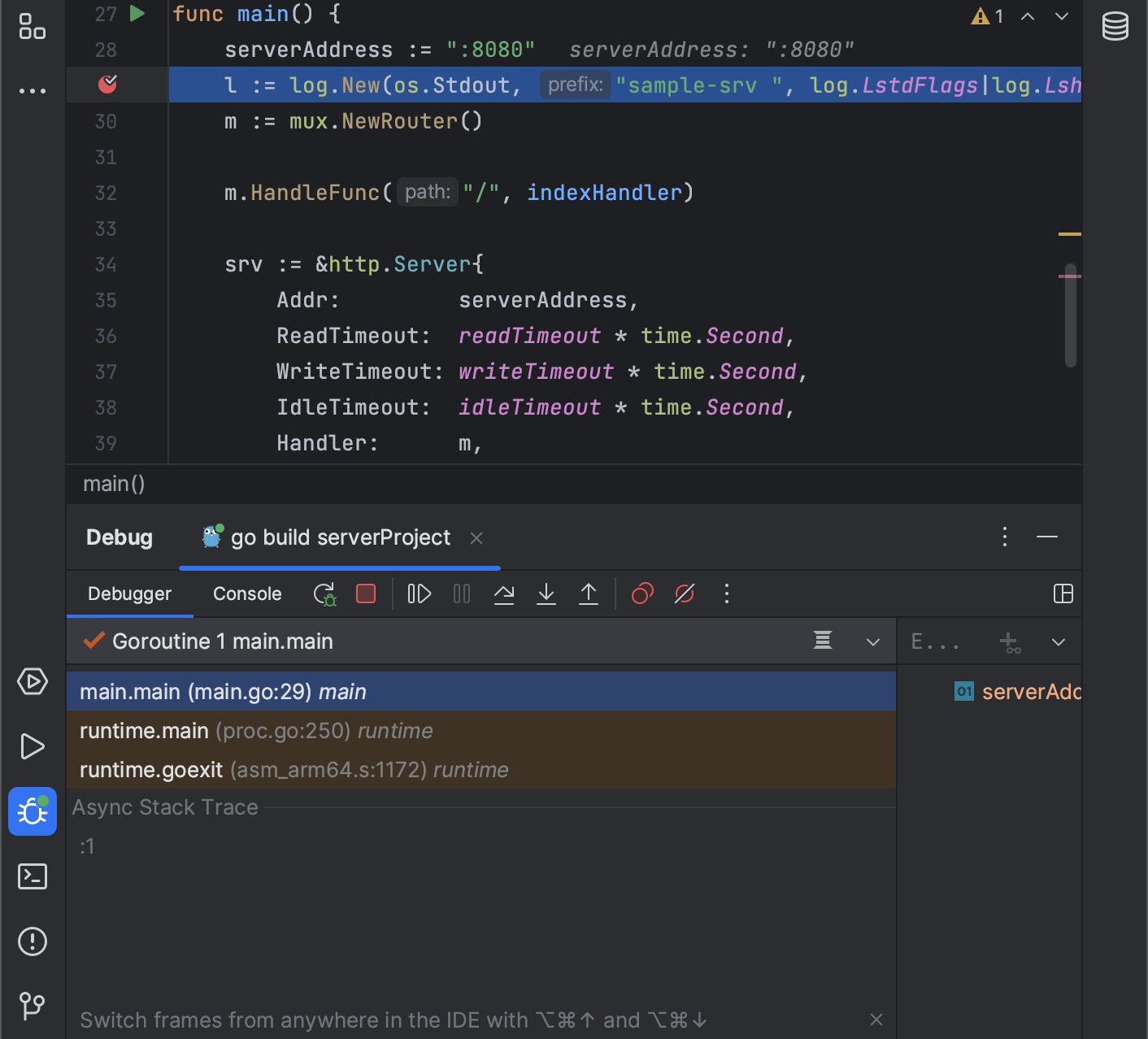Rerun the go build serverProject session
The height and width of the screenshot is (1039, 1148).
click(x=324, y=593)
